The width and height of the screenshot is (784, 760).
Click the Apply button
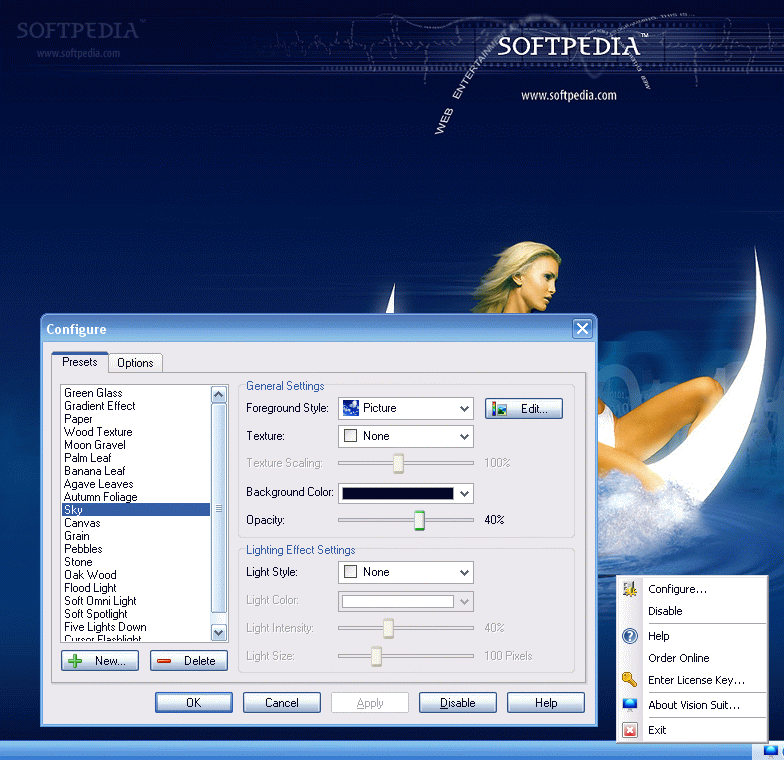370,702
